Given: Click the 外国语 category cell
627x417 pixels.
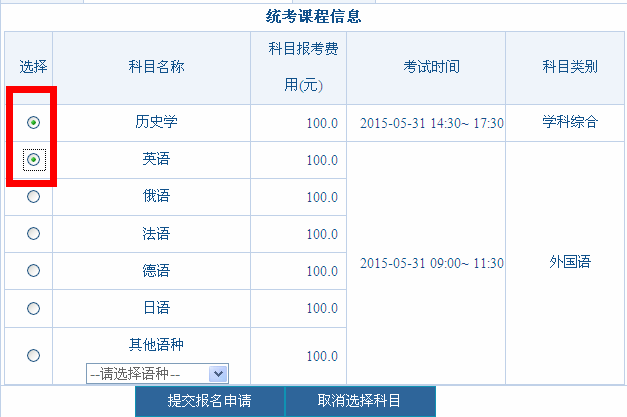Looking at the screenshot, I should click(x=570, y=262).
